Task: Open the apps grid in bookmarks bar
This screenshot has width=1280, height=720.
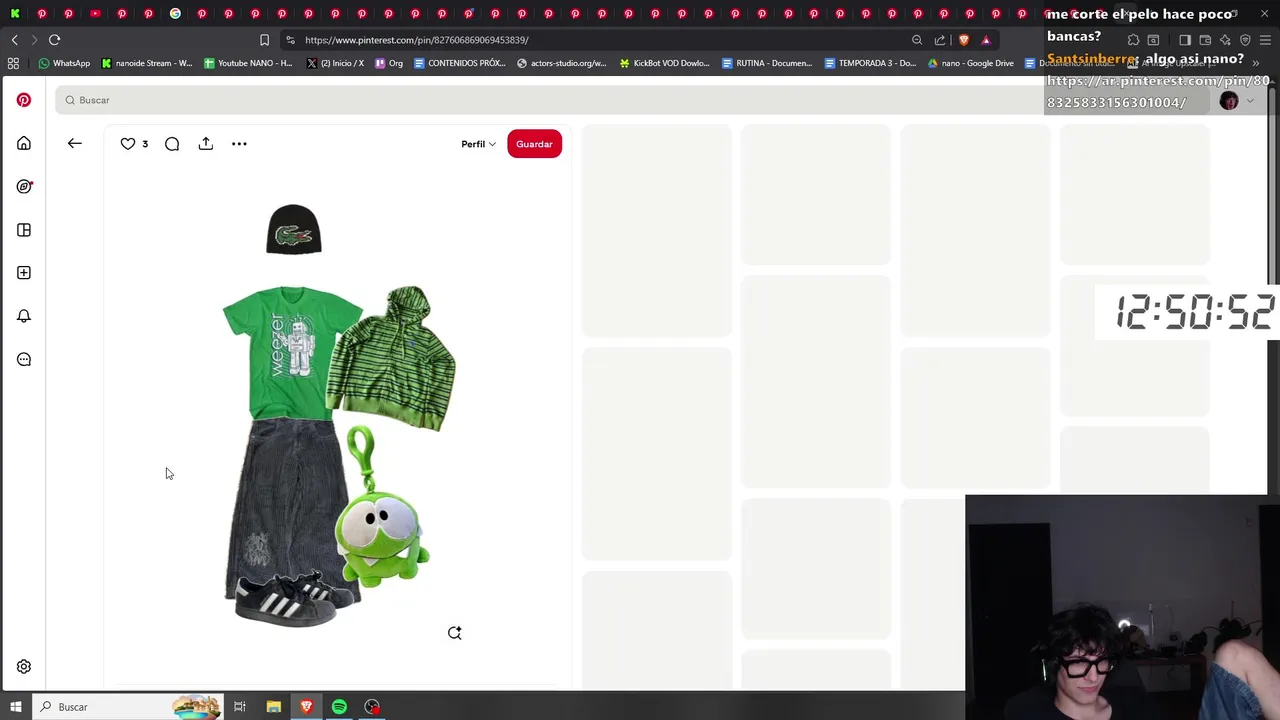Action: tap(13, 63)
